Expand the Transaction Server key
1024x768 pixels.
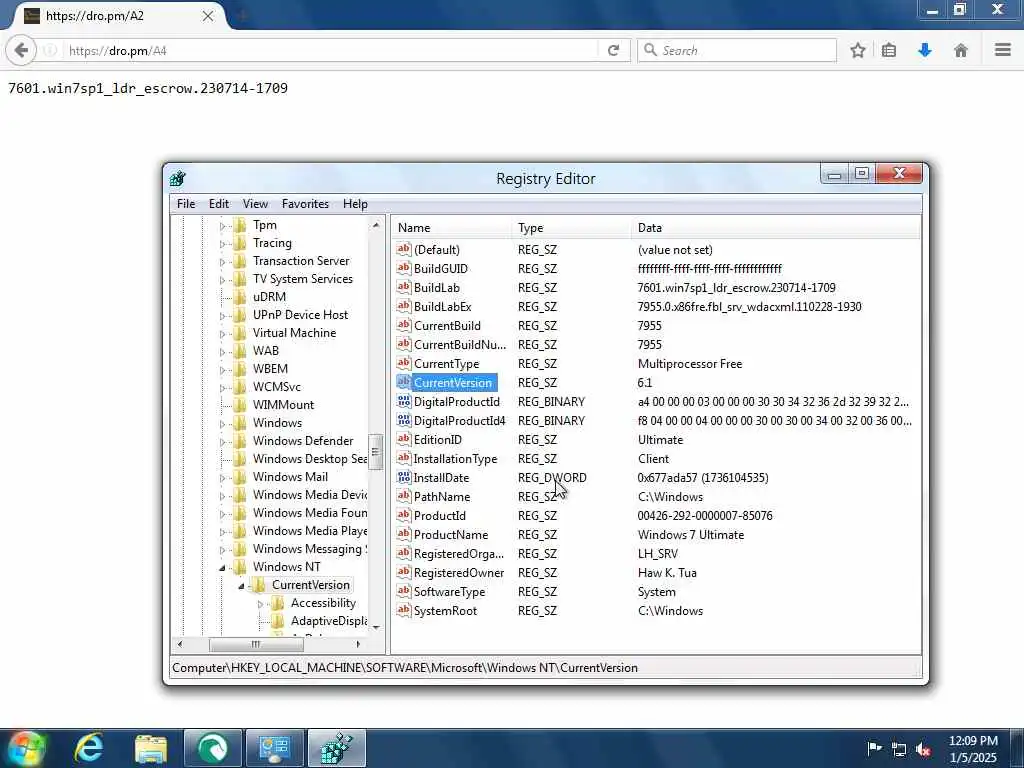click(x=222, y=262)
